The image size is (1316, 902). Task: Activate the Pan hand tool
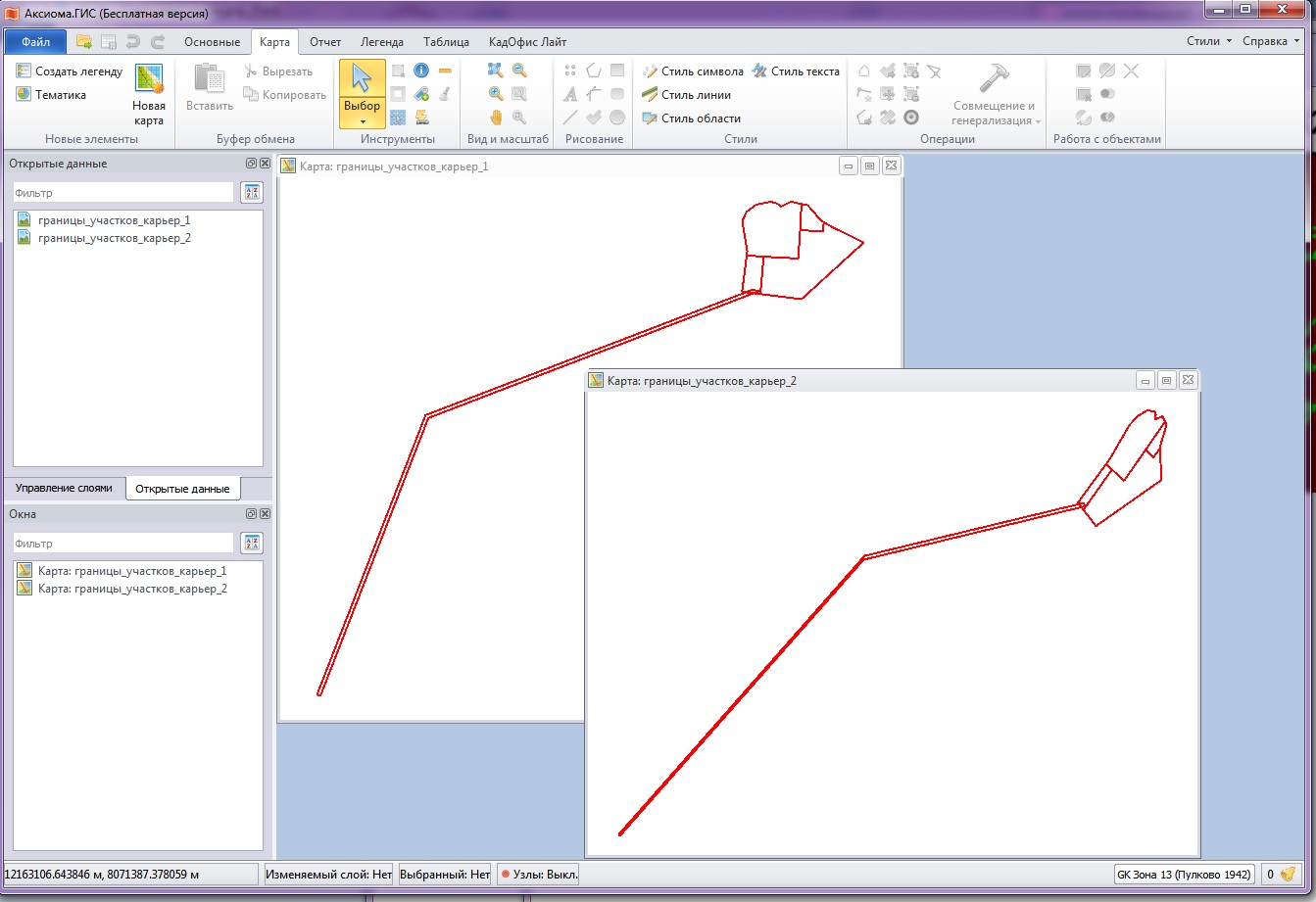(496, 118)
